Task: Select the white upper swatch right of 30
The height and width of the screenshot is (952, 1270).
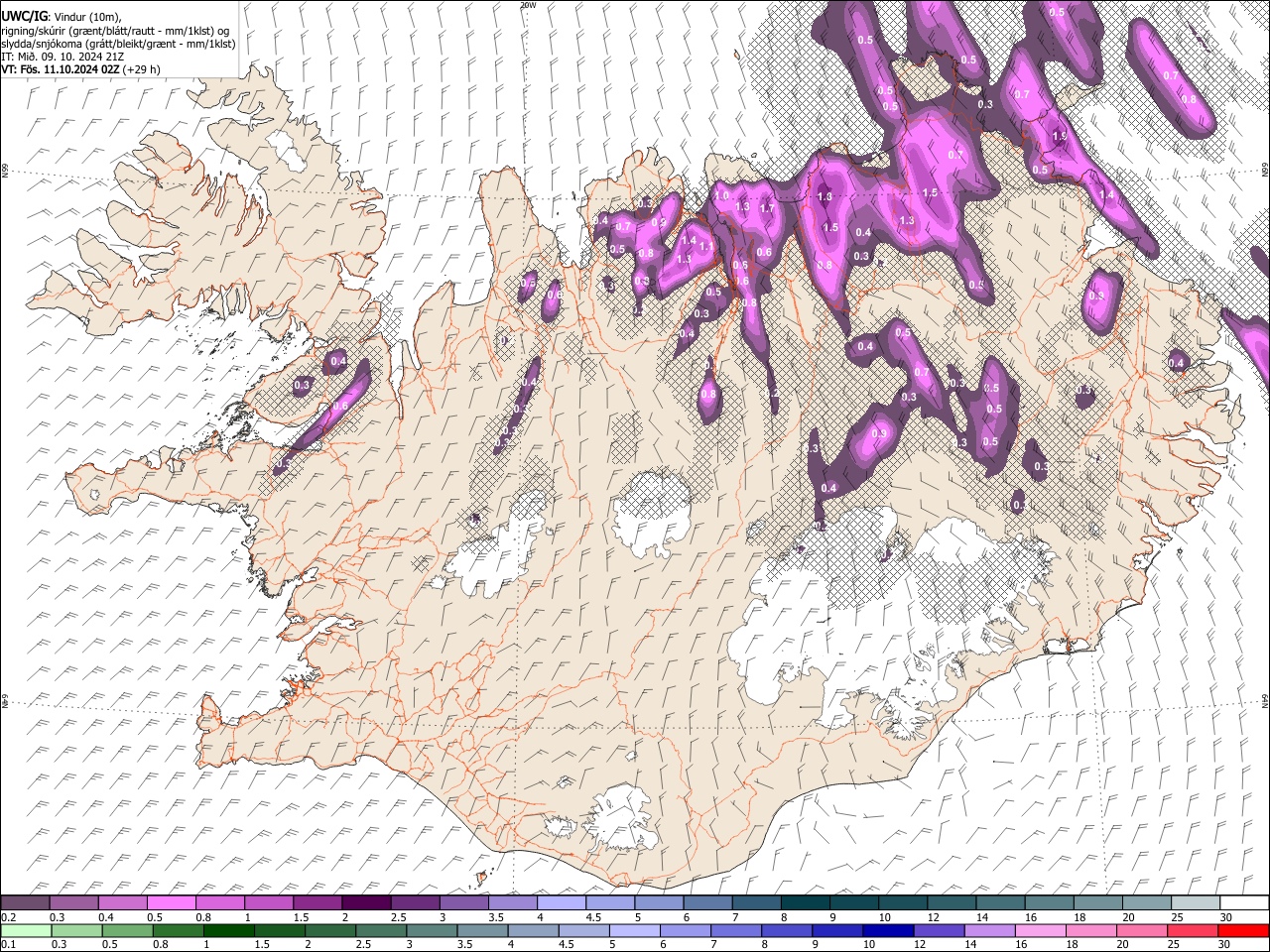Action: (x=1245, y=903)
